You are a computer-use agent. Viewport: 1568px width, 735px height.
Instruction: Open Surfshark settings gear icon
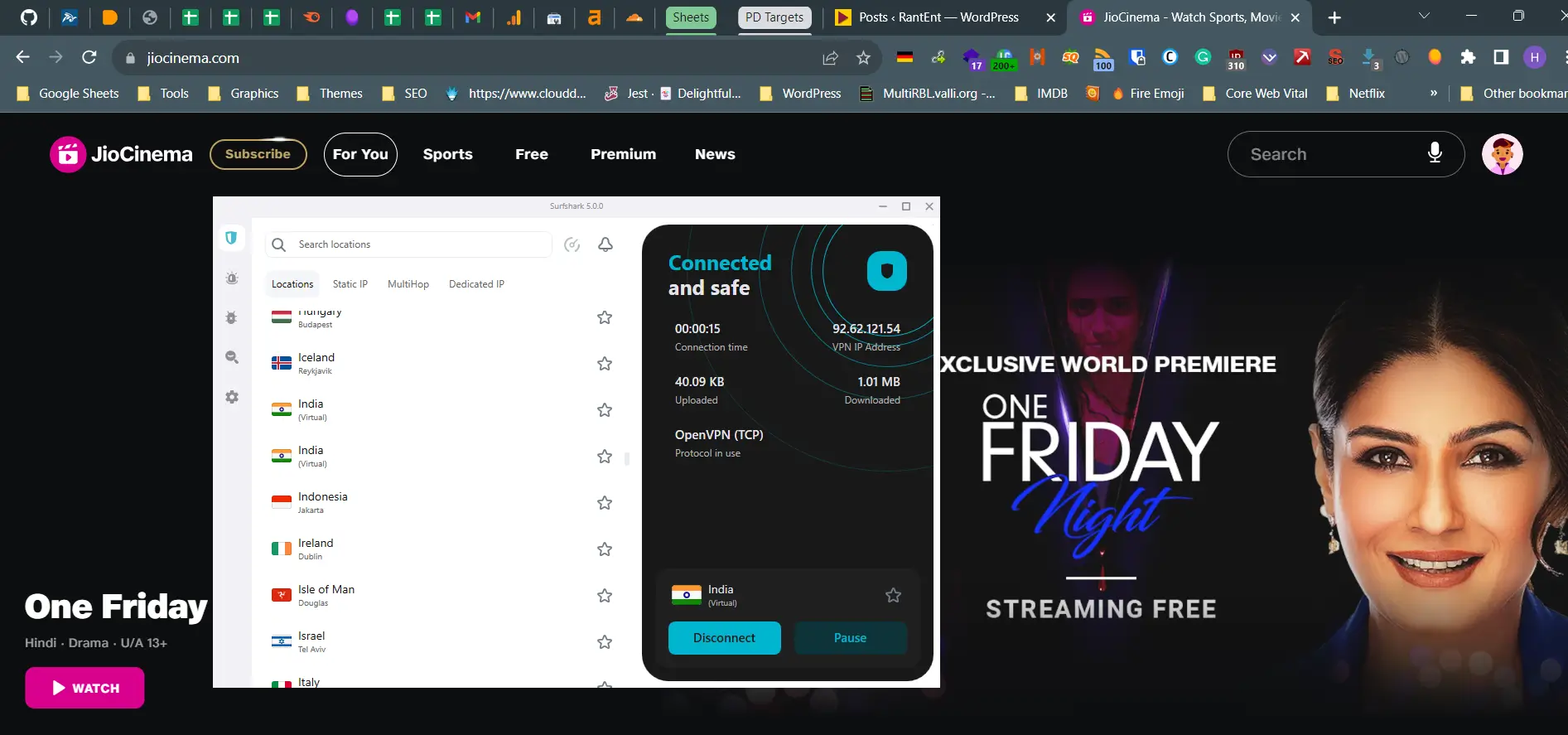click(232, 397)
